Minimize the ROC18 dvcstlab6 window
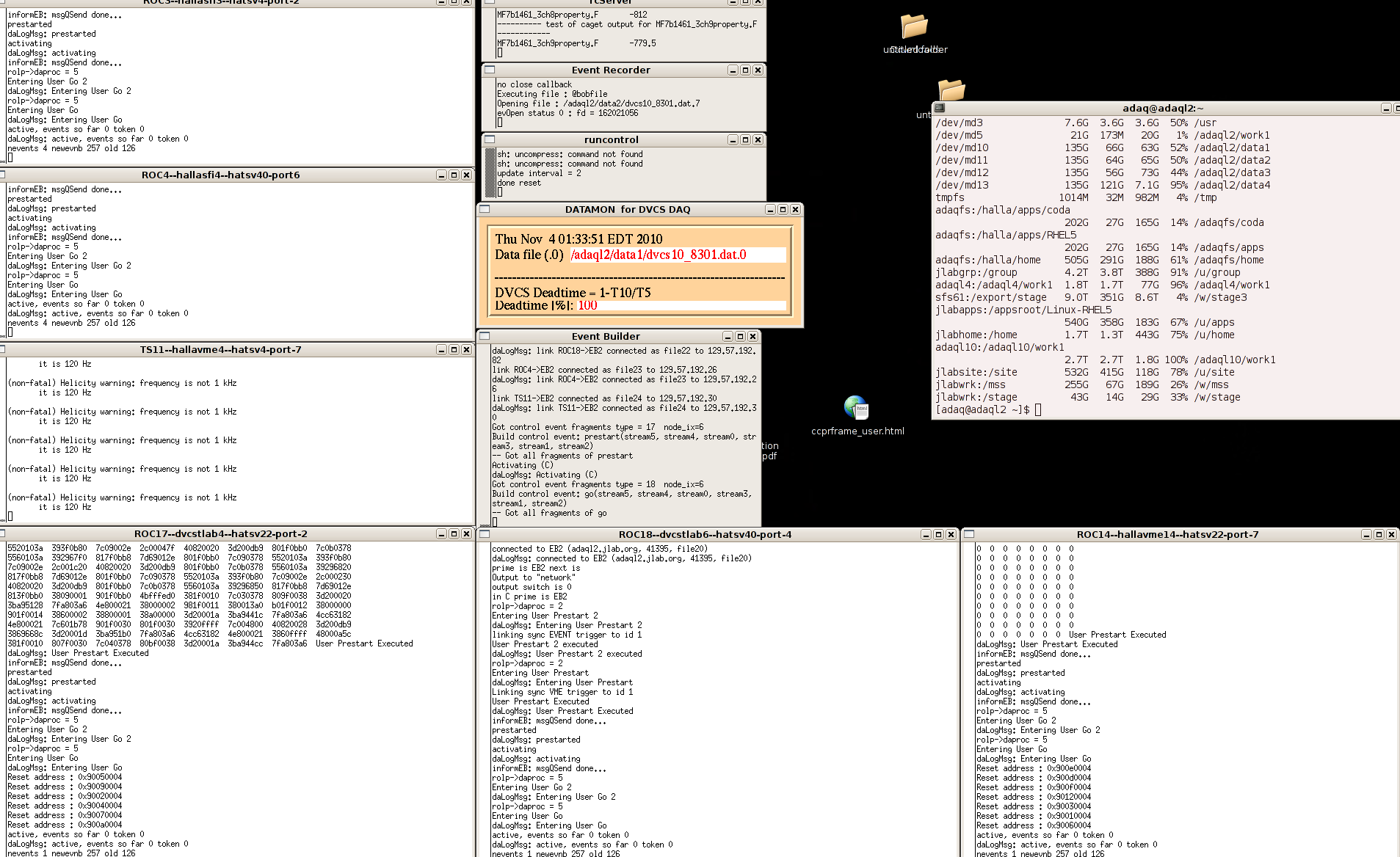The height and width of the screenshot is (857, 1400). click(x=926, y=534)
